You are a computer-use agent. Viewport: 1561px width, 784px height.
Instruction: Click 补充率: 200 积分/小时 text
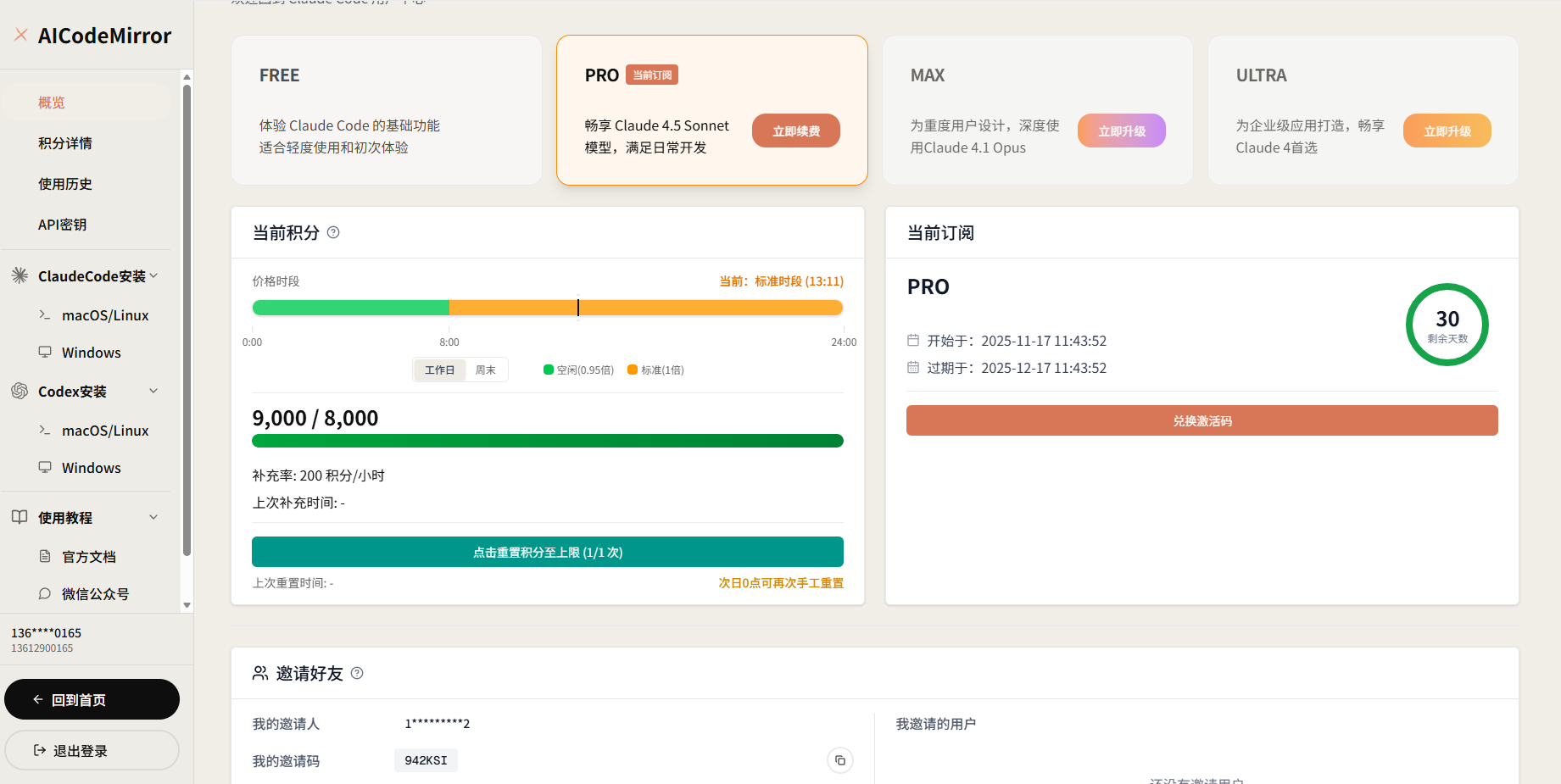319,475
